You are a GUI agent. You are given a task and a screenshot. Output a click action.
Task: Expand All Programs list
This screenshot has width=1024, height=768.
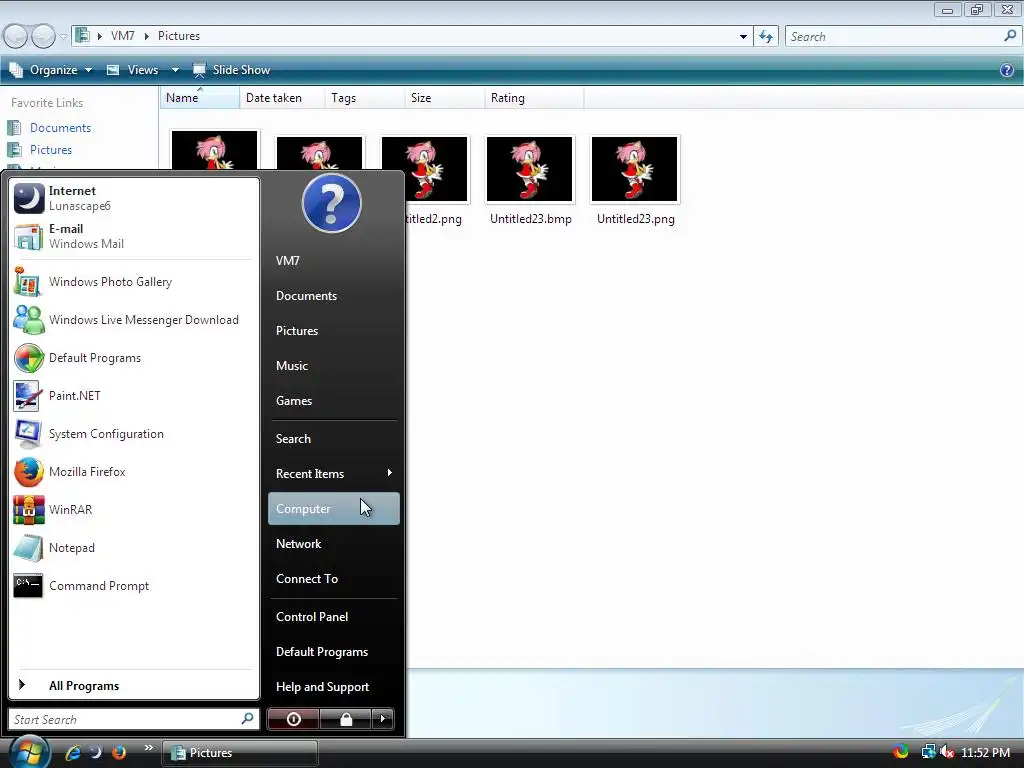(x=133, y=685)
